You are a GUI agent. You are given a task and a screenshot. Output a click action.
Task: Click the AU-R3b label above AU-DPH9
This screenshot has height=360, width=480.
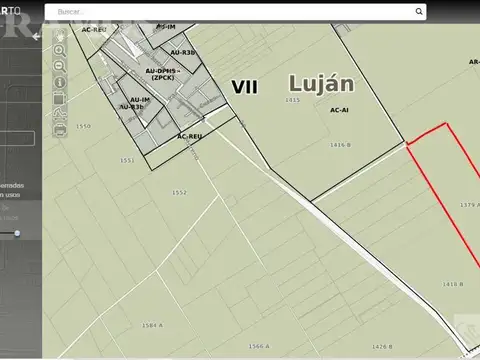pyautogui.click(x=183, y=53)
